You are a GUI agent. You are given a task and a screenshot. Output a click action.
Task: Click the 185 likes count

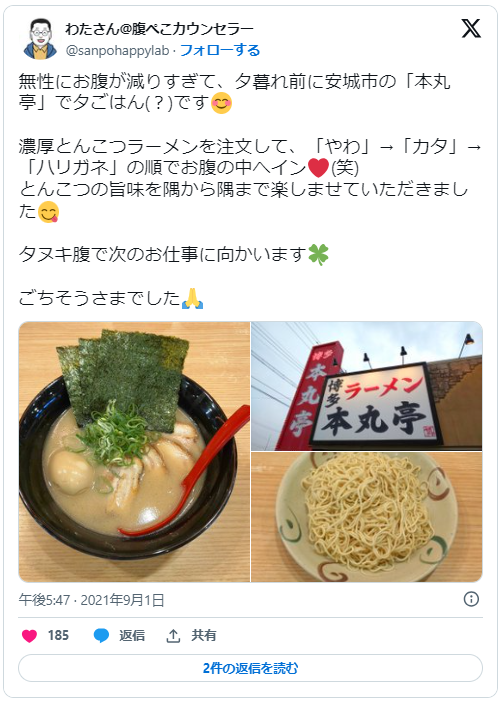coord(58,635)
